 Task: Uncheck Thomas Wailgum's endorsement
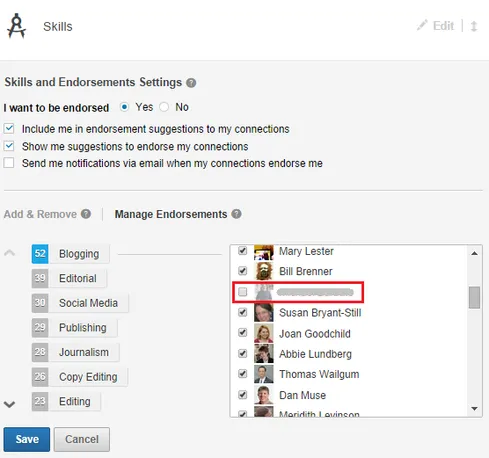[x=243, y=374]
